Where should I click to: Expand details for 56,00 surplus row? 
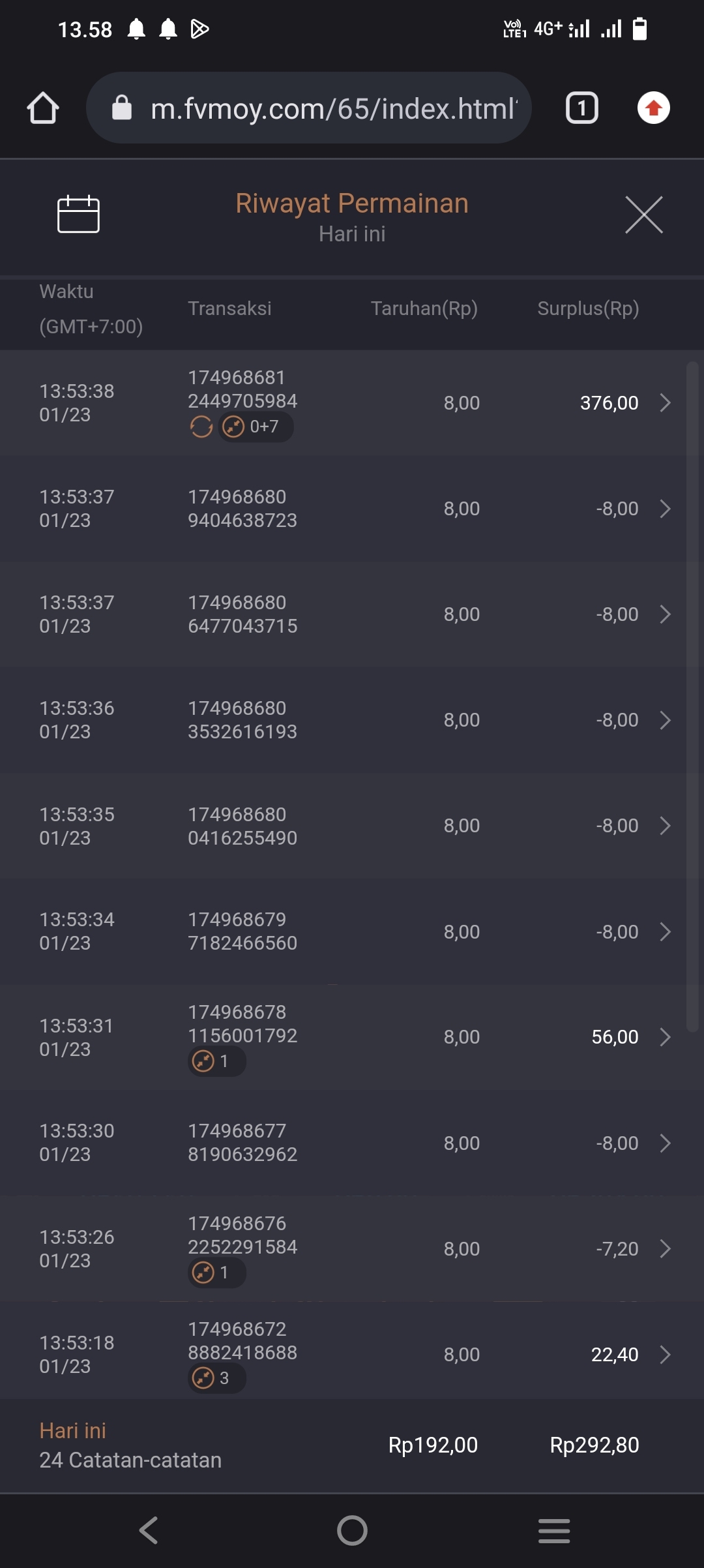(665, 1037)
